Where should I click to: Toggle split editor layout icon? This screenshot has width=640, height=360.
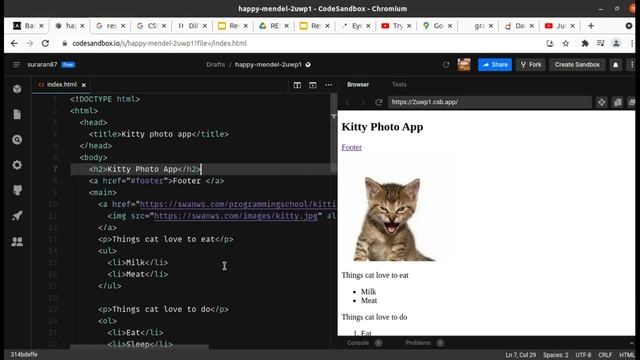pyautogui.click(x=297, y=85)
